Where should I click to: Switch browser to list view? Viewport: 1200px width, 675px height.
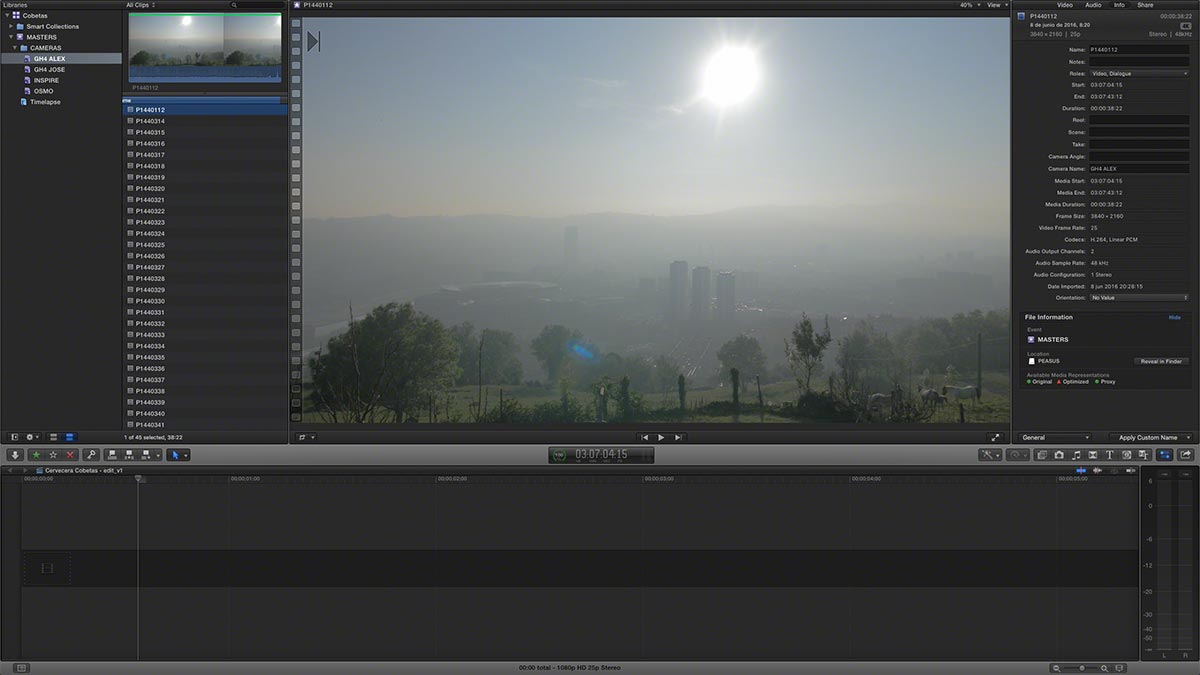(68, 437)
